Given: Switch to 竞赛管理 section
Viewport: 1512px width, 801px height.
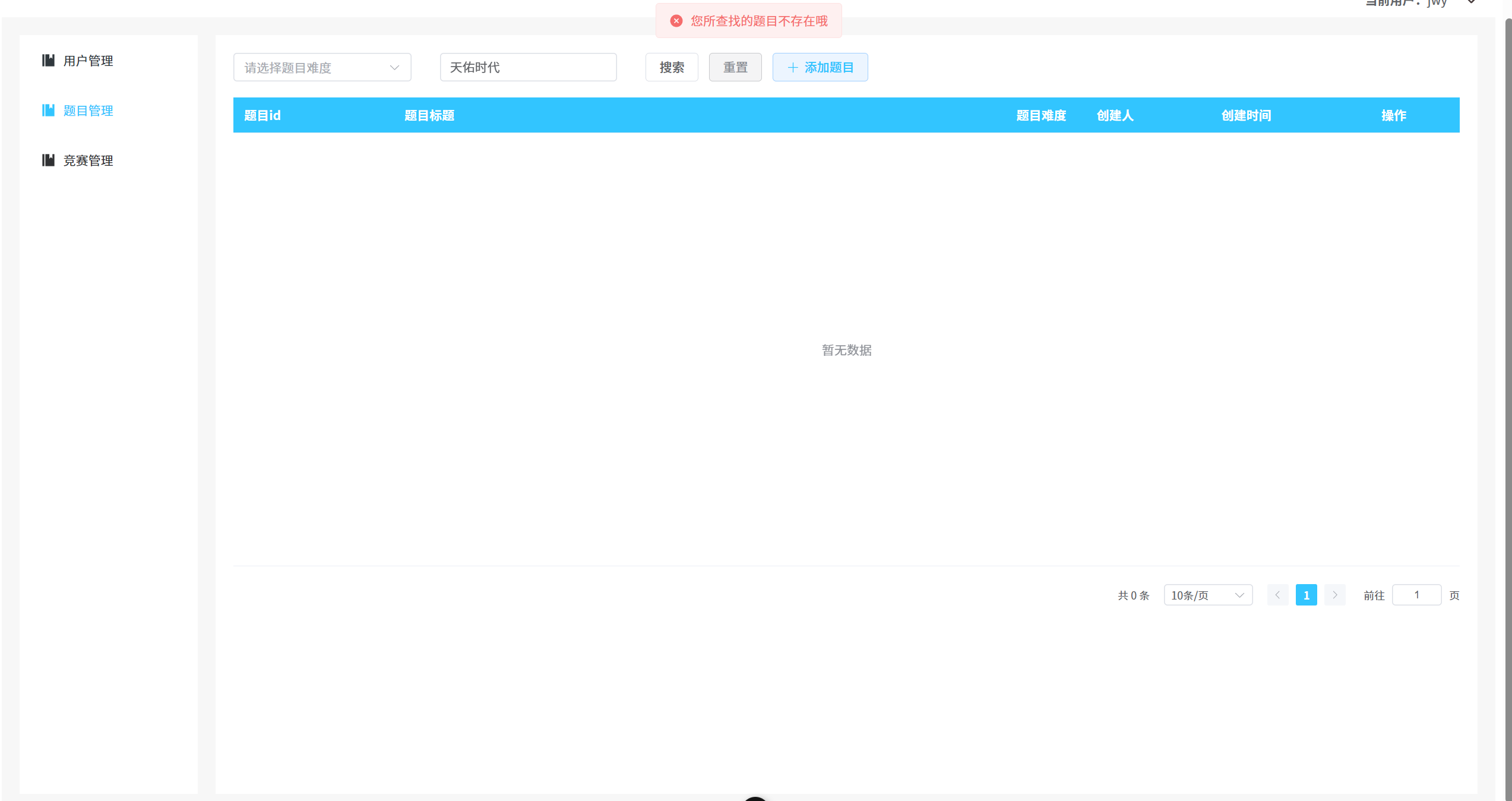Looking at the screenshot, I should (x=88, y=160).
